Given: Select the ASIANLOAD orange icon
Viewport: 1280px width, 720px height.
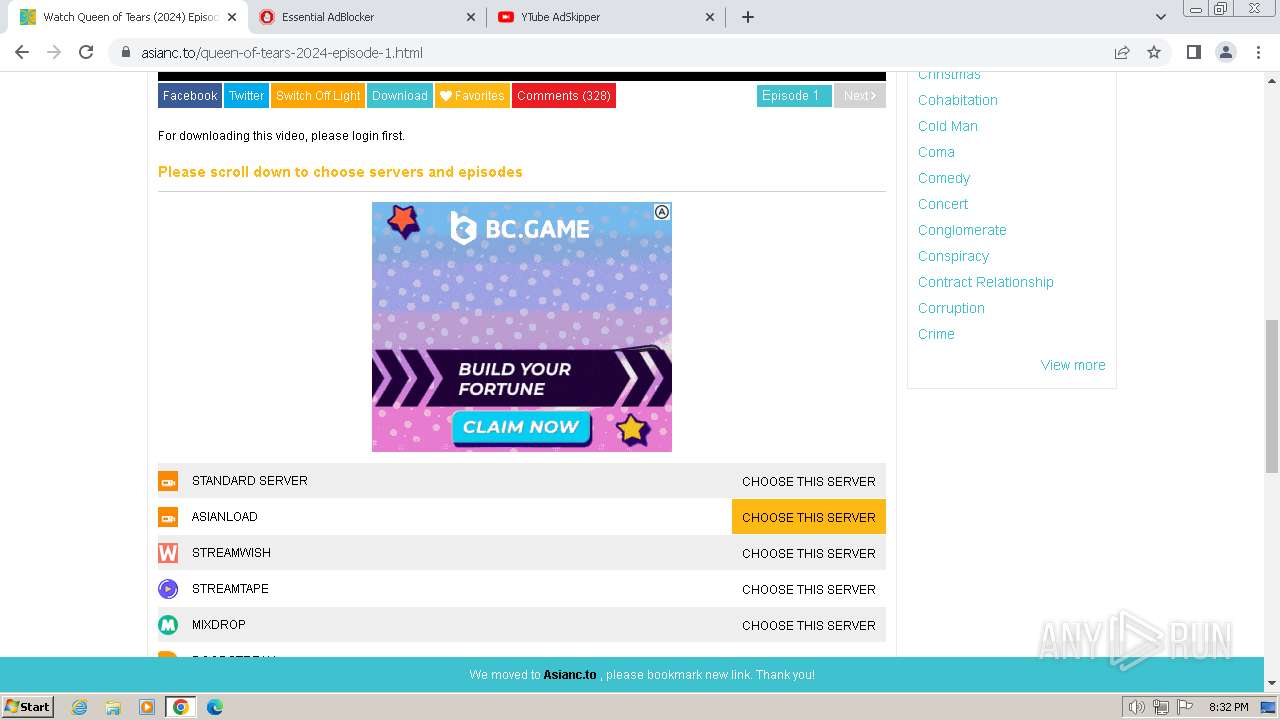Looking at the screenshot, I should point(168,517).
